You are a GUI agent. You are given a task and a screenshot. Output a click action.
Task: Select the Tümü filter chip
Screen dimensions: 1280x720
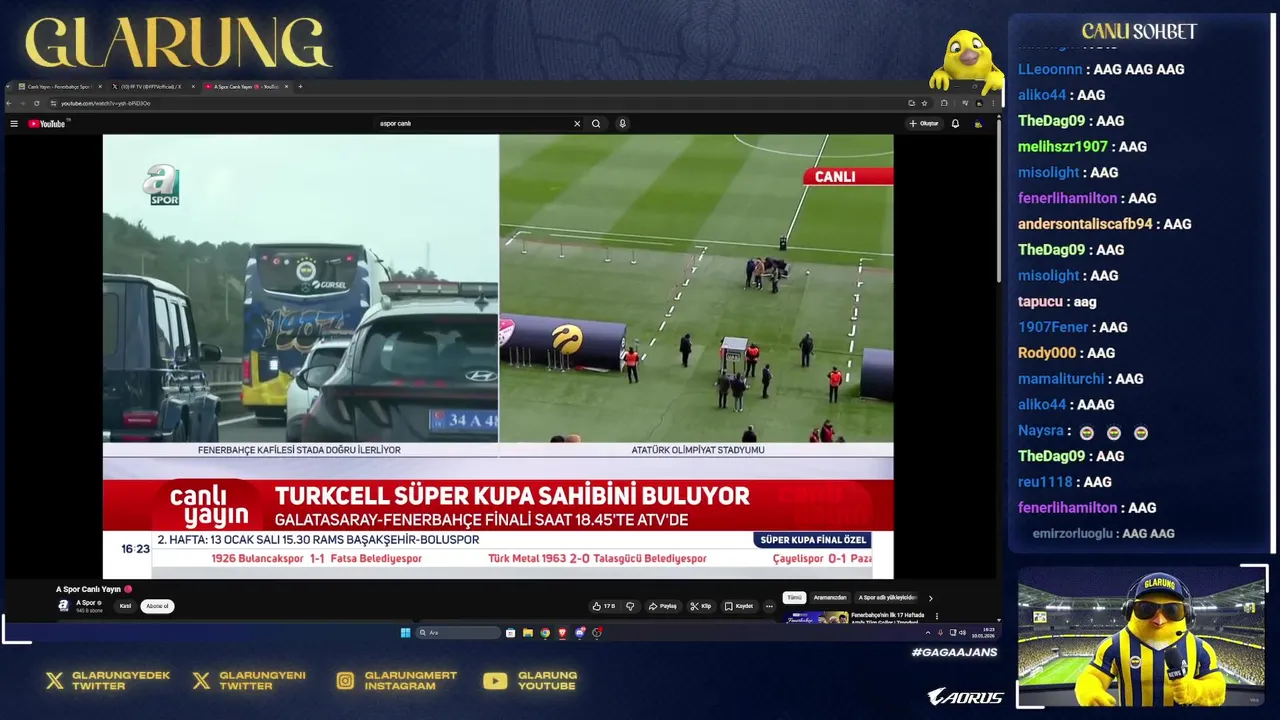tap(794, 598)
